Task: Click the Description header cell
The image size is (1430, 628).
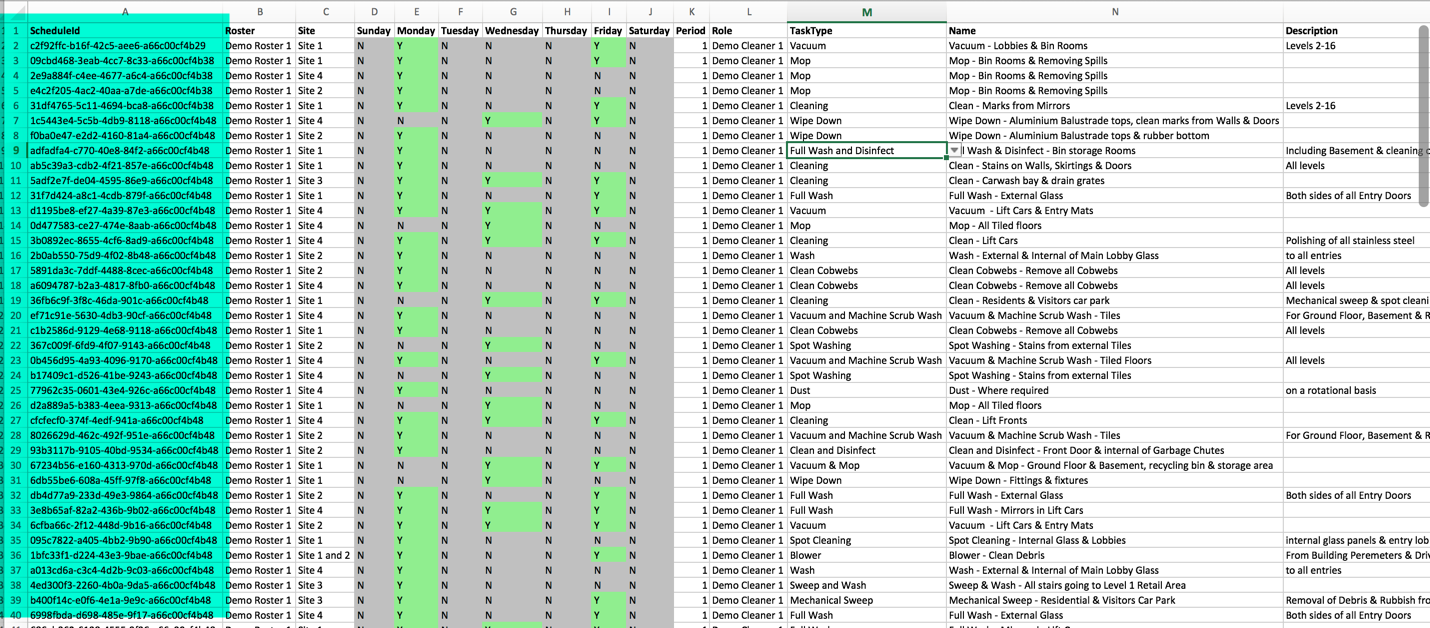Action: coord(1355,31)
